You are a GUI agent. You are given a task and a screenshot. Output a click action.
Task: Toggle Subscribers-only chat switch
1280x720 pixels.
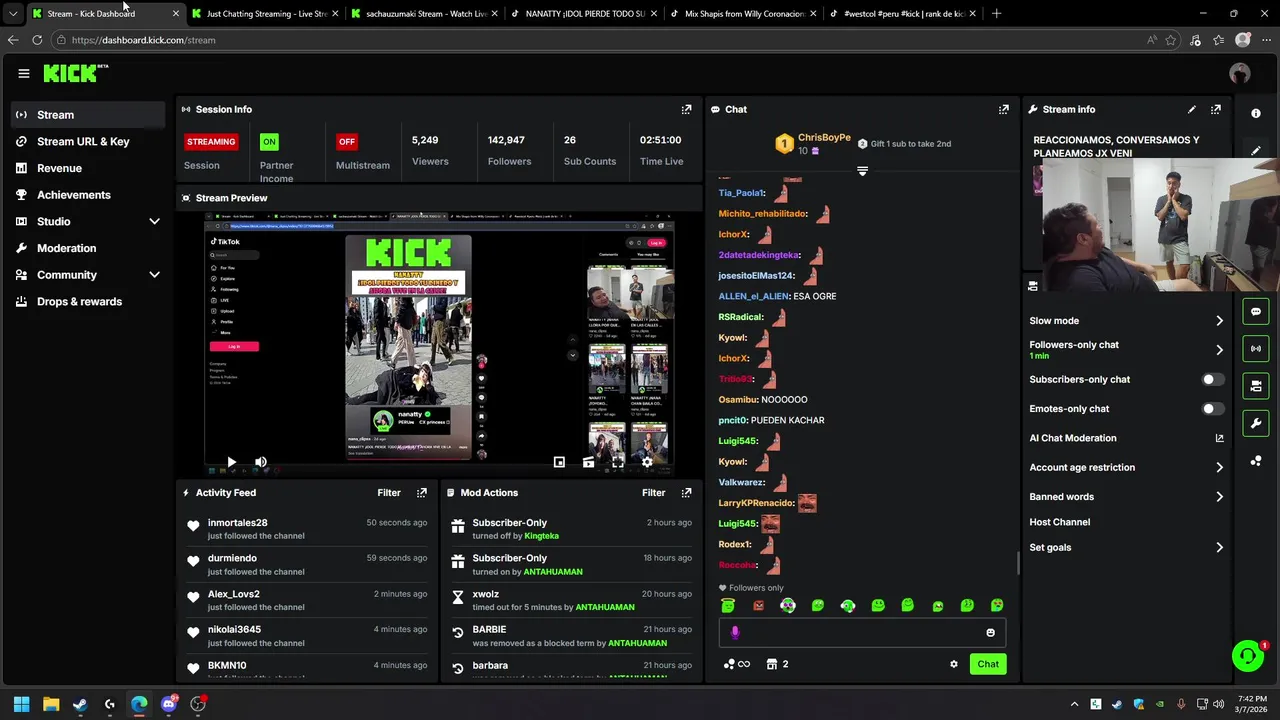pos(1212,379)
